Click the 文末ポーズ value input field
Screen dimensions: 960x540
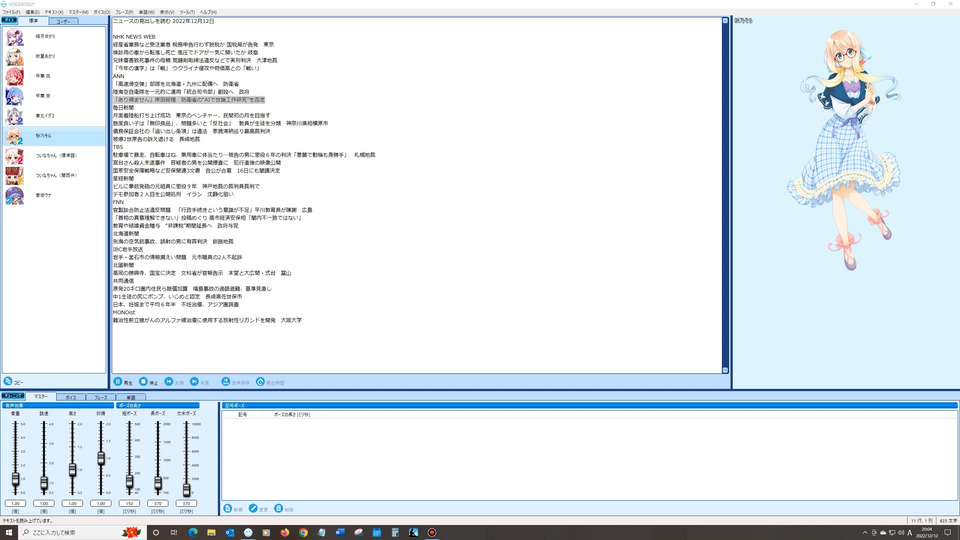coord(186,503)
